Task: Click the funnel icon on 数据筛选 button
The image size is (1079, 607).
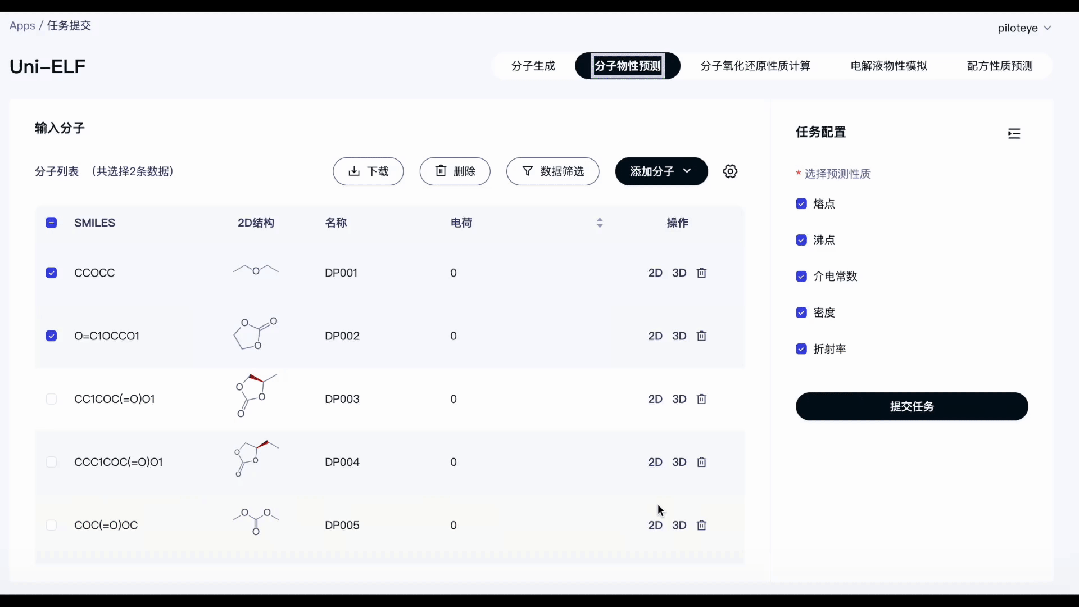Action: click(x=527, y=171)
